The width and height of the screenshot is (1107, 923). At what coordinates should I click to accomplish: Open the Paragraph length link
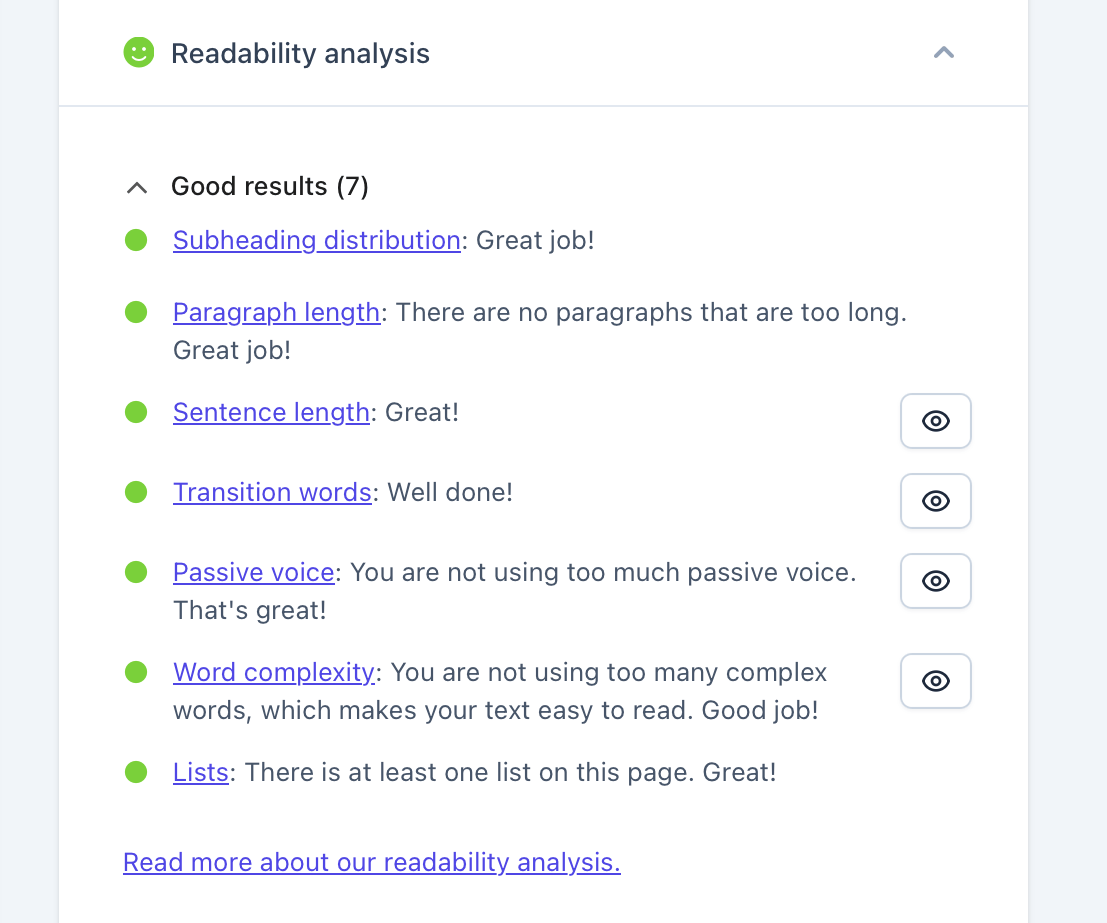pos(277,312)
